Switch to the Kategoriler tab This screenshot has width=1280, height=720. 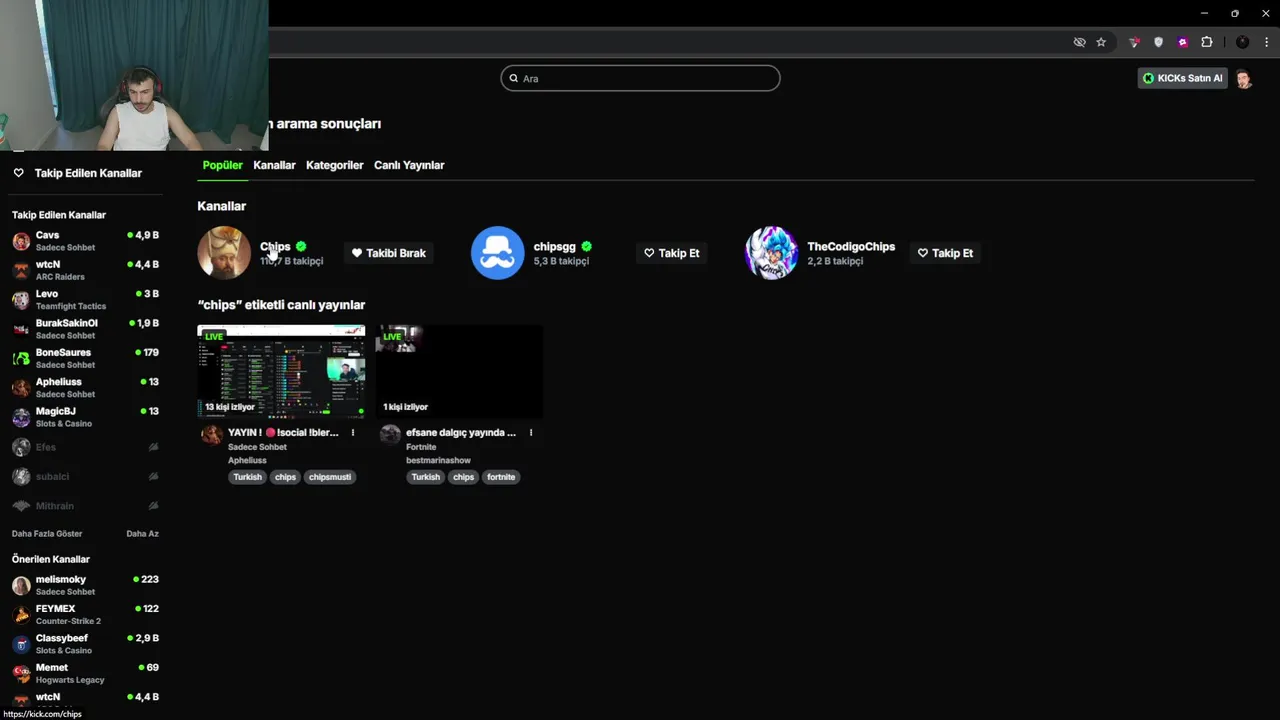pos(334,165)
